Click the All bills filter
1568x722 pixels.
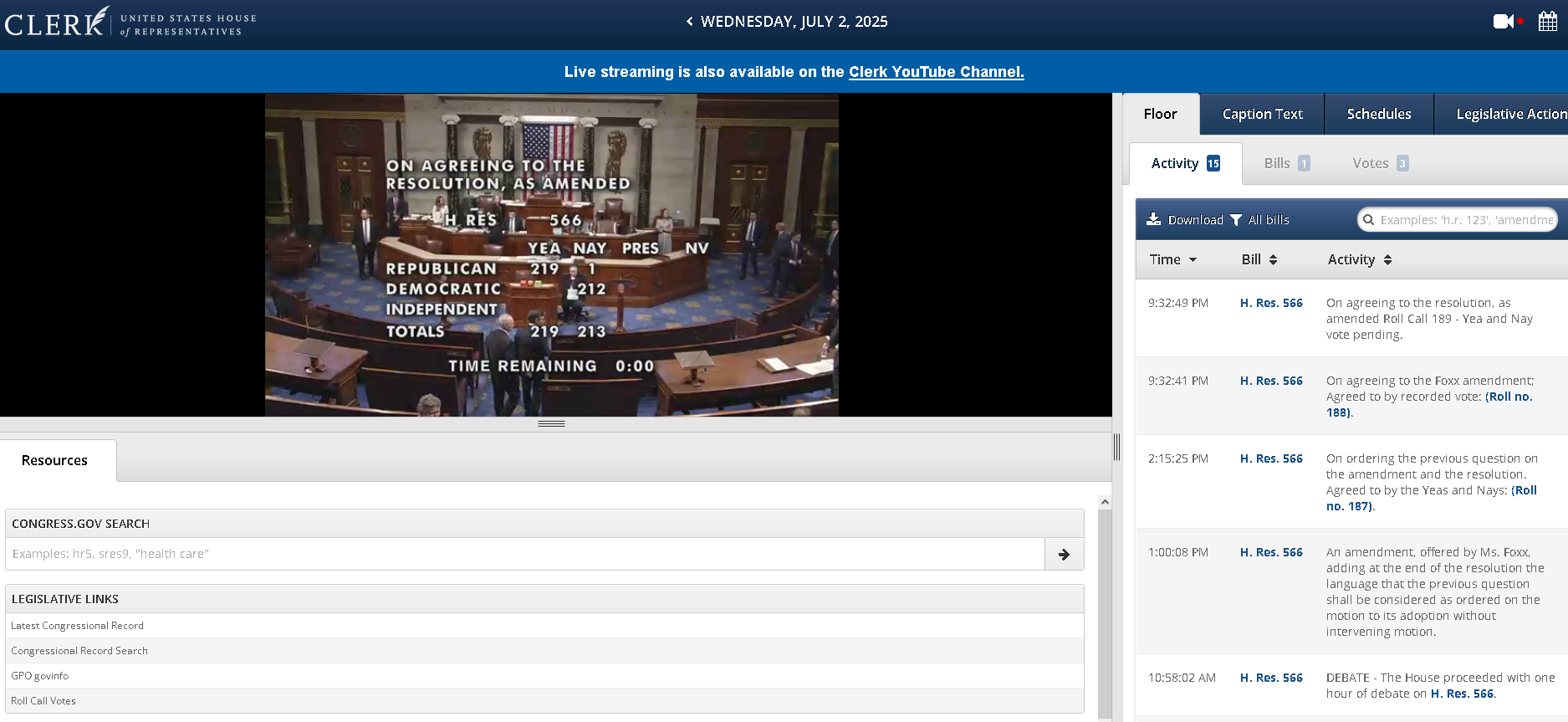point(1259,220)
